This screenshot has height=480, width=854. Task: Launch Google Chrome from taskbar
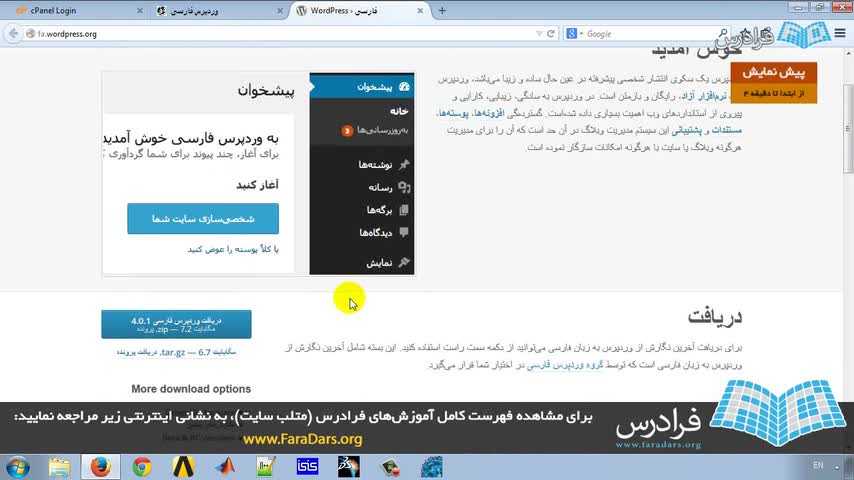click(142, 467)
